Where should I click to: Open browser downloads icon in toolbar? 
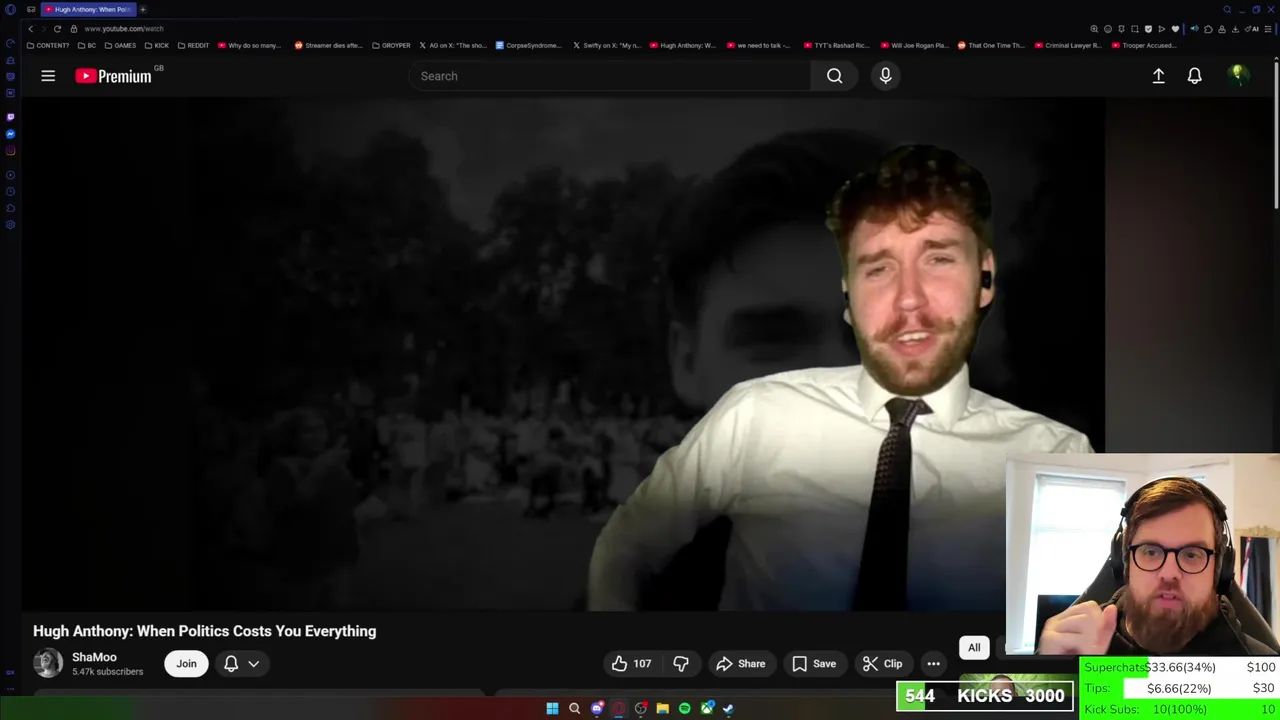click(x=1235, y=29)
